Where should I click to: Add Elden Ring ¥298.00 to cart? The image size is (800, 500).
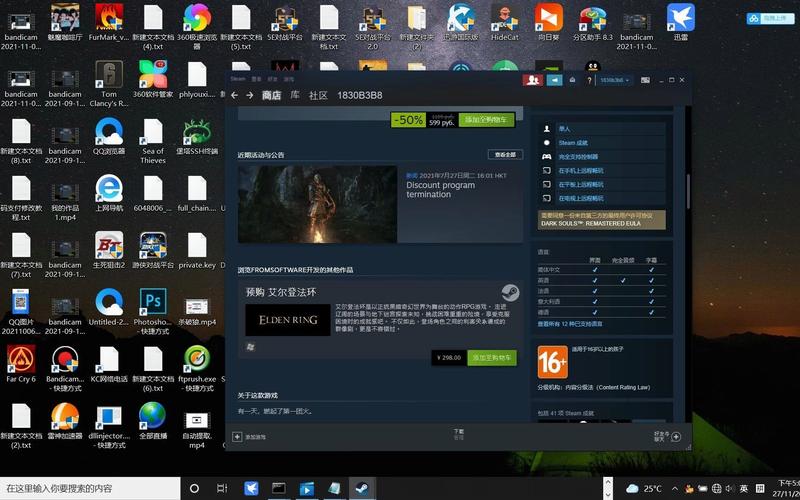(x=492, y=358)
